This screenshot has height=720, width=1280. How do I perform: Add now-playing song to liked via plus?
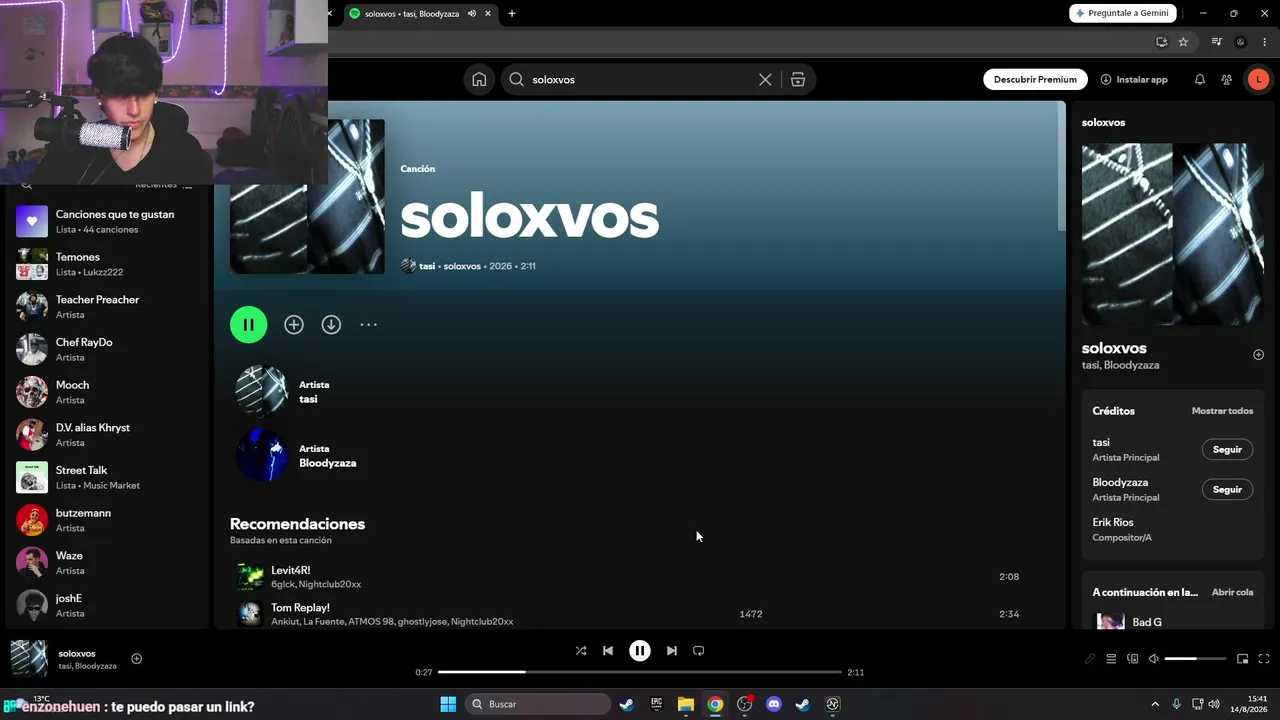pos(137,659)
